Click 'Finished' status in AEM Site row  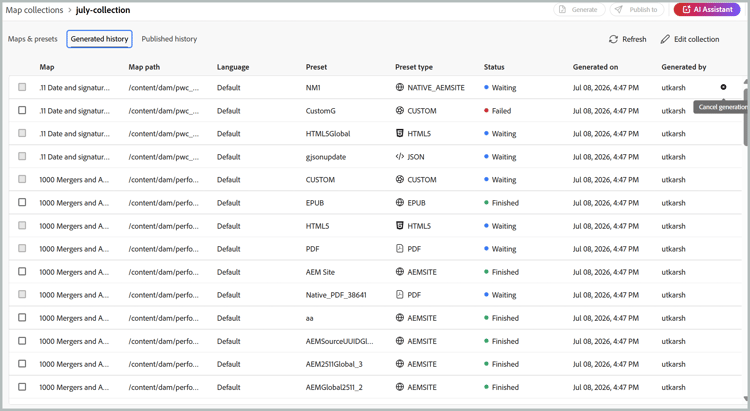coord(505,272)
